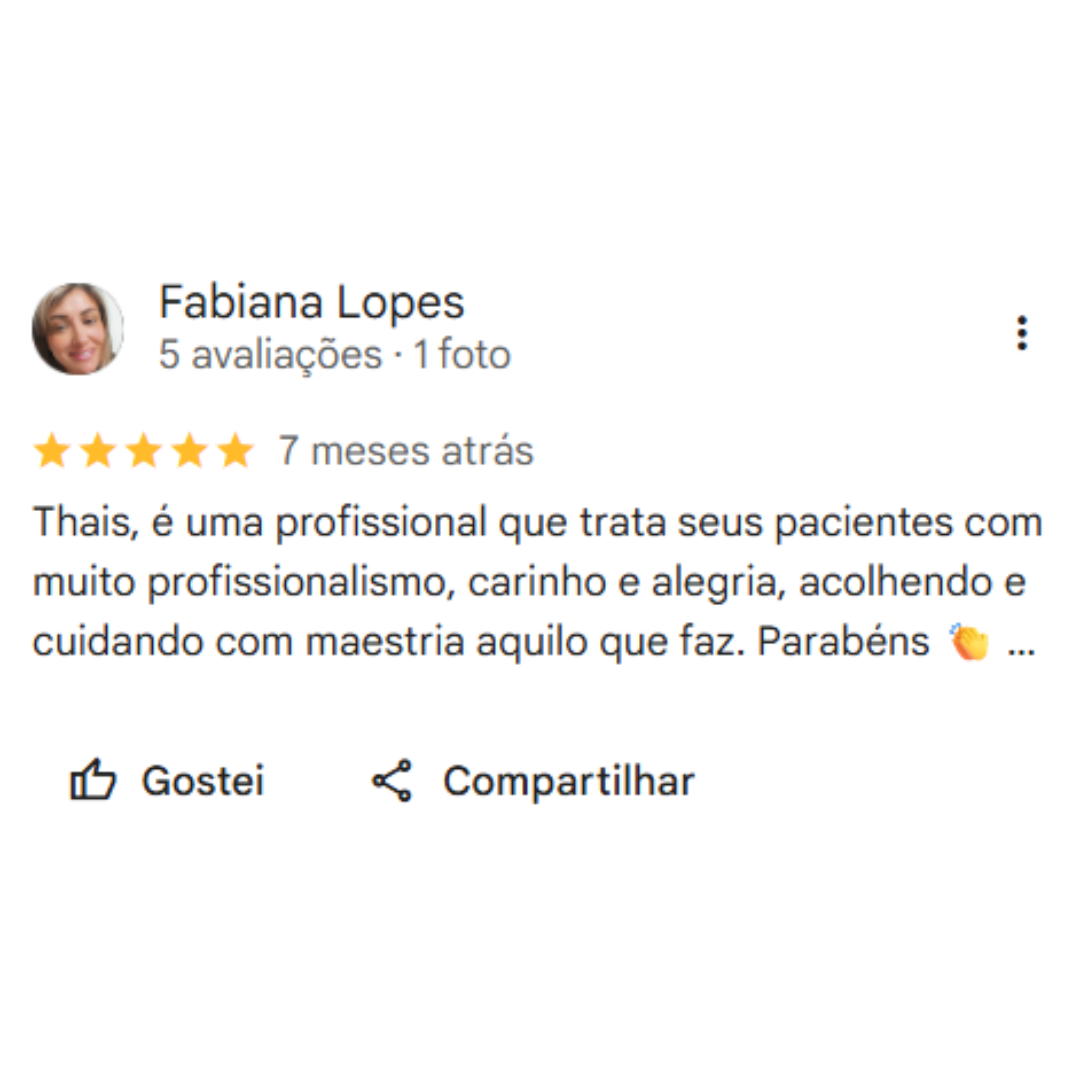Click the word 'Thais' in the review
Image resolution: width=1080 pixels, height=1080 pixels.
(82, 521)
